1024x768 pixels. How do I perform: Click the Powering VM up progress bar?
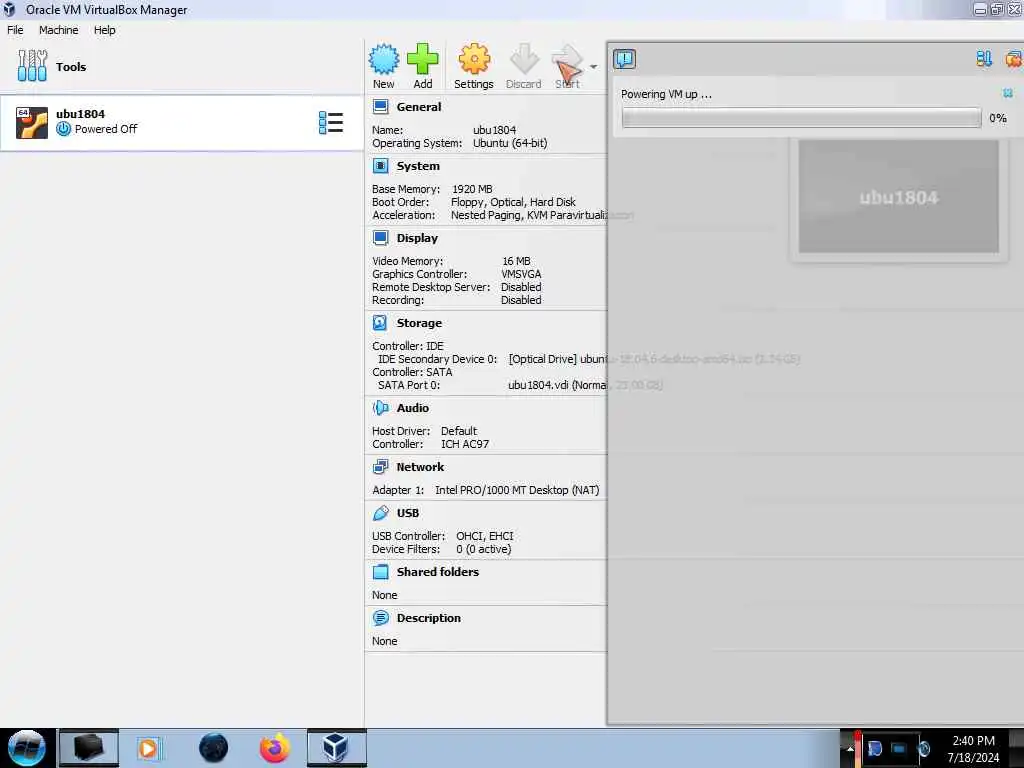click(x=801, y=118)
